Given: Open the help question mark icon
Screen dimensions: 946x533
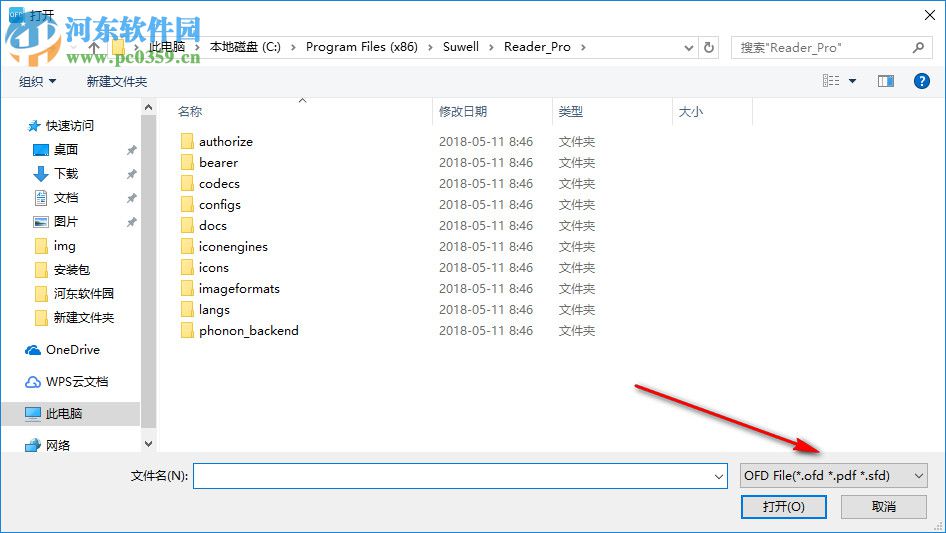Looking at the screenshot, I should [921, 81].
